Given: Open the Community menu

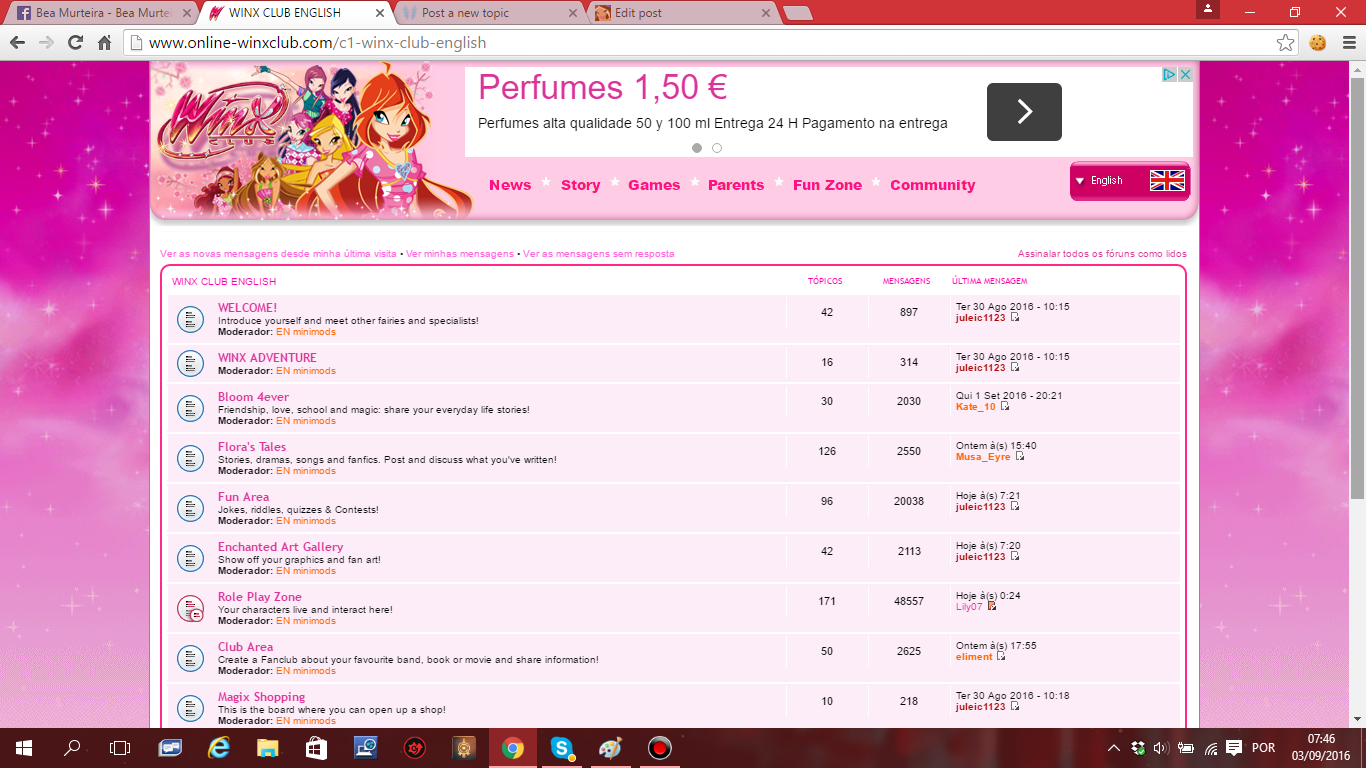Looking at the screenshot, I should [933, 185].
